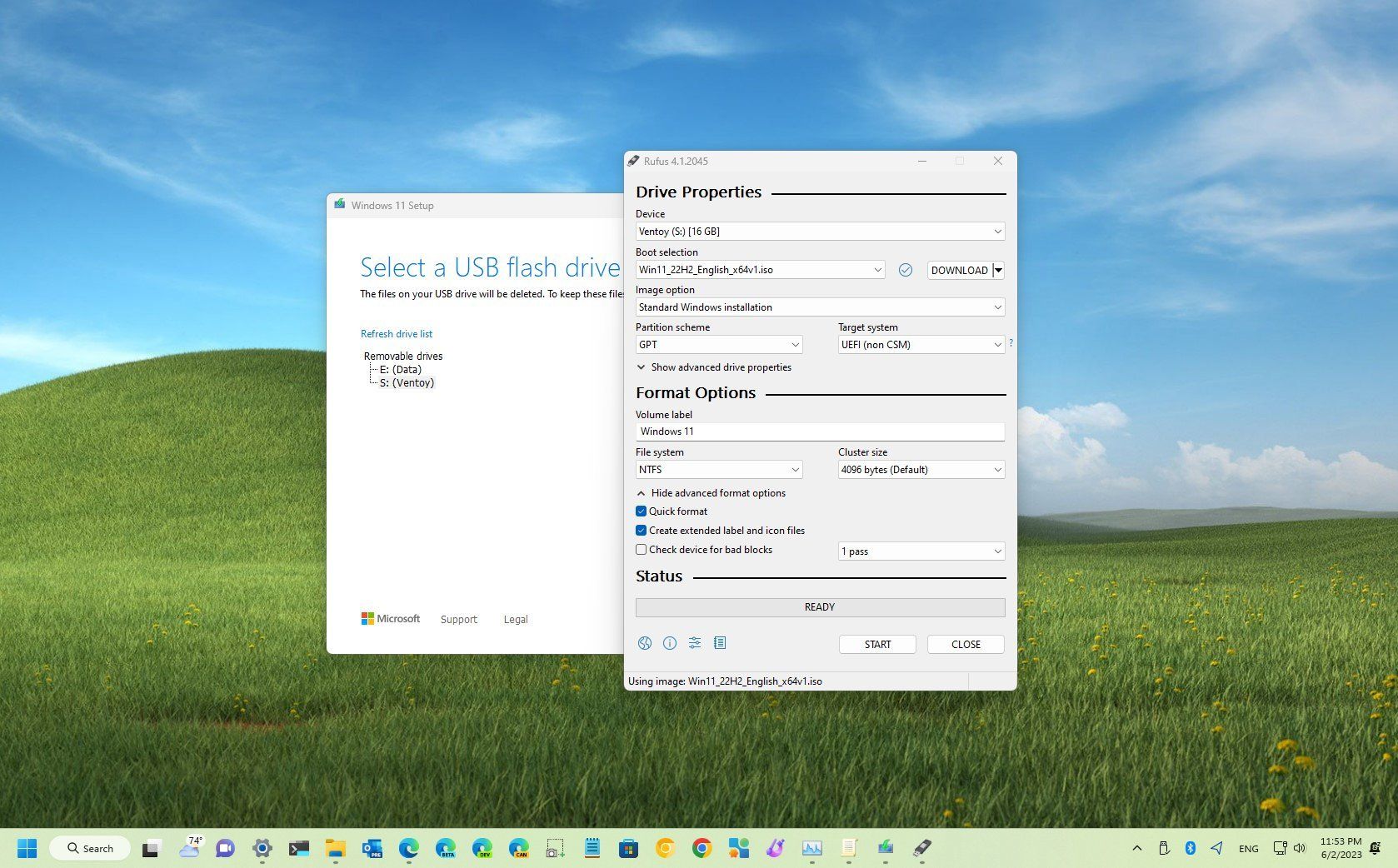Show hidden system tray icons chevron

pos(1137,848)
